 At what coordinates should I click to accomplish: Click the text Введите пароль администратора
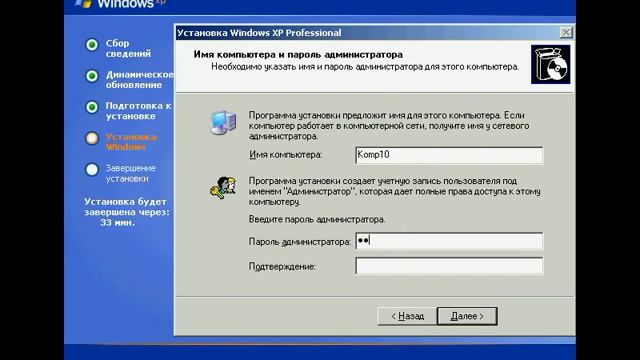317,220
